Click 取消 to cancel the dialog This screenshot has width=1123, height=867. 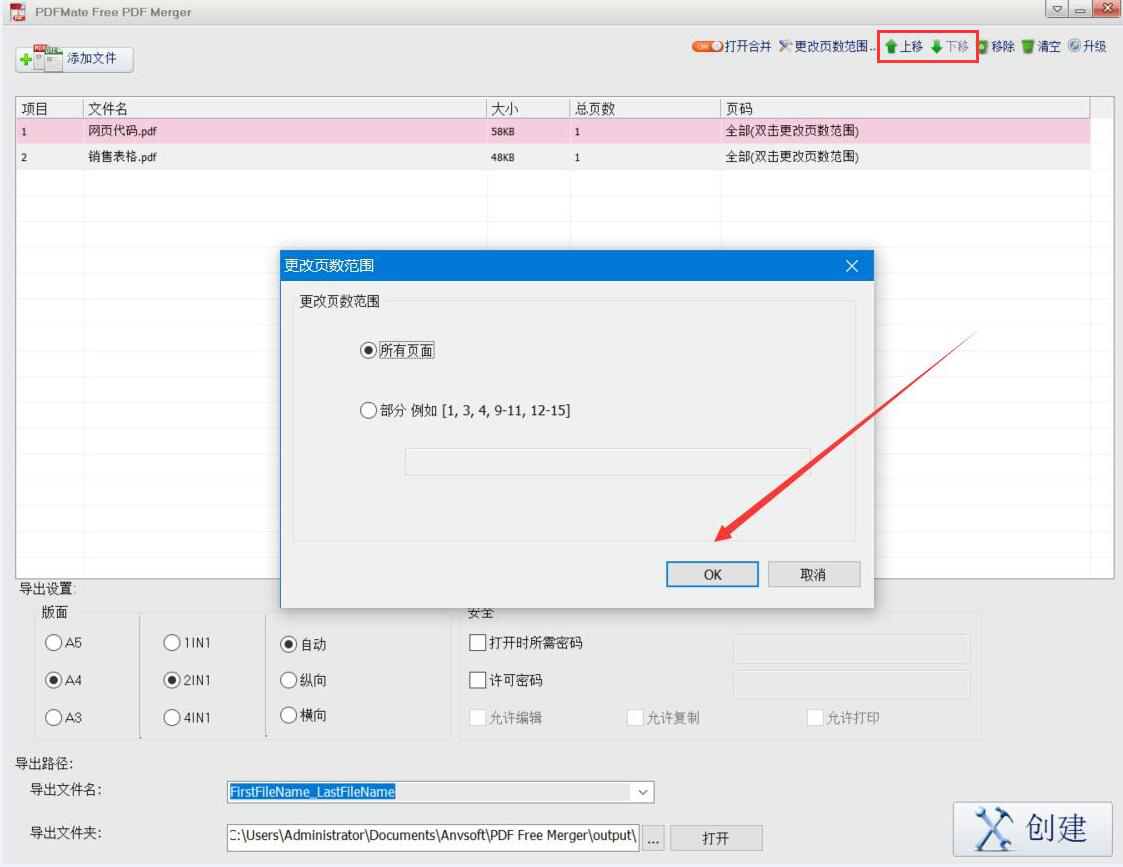[x=814, y=574]
